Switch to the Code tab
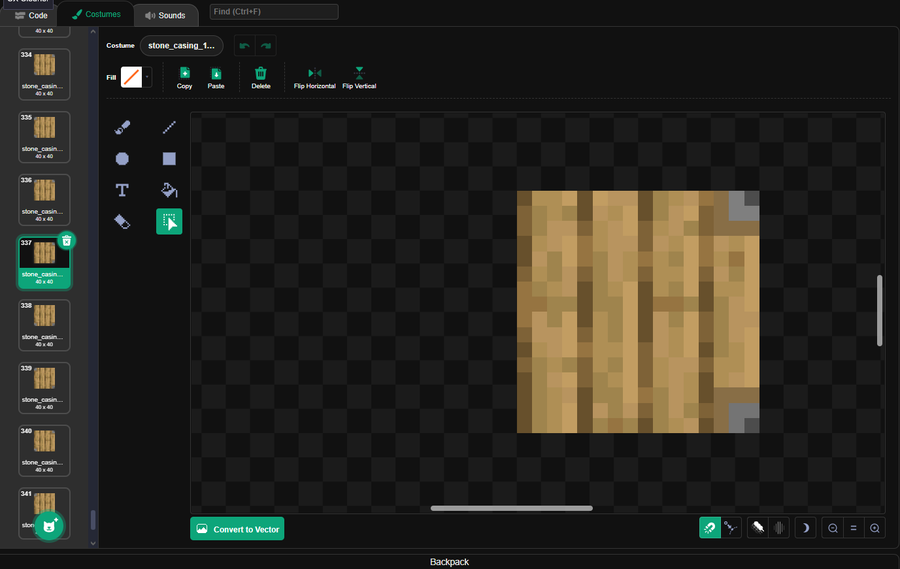Image resolution: width=900 pixels, height=569 pixels. [31, 16]
